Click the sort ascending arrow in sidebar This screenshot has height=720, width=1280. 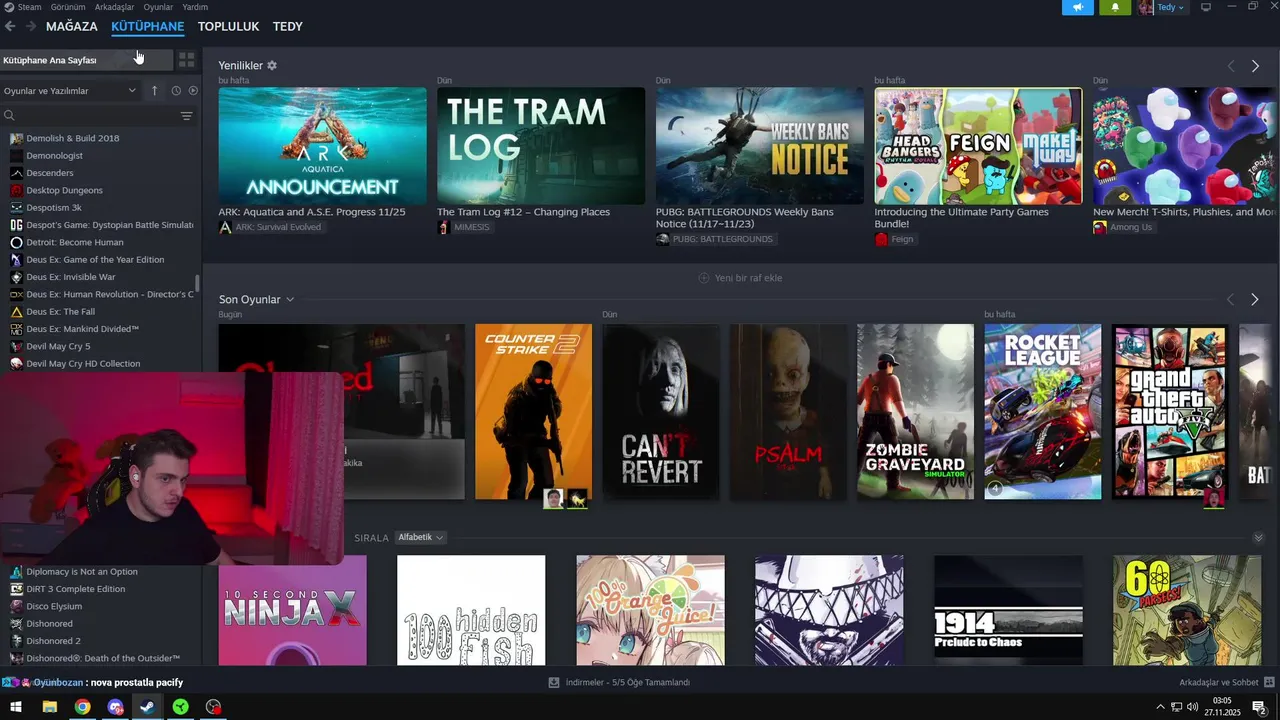154,90
